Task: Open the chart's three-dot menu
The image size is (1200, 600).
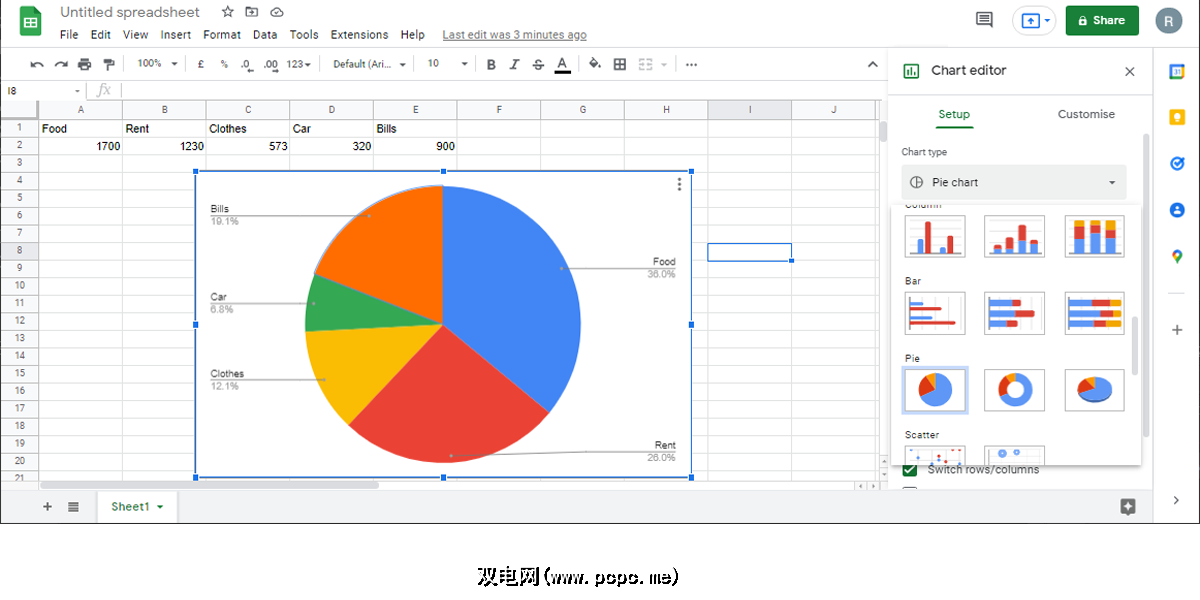Action: pos(679,184)
